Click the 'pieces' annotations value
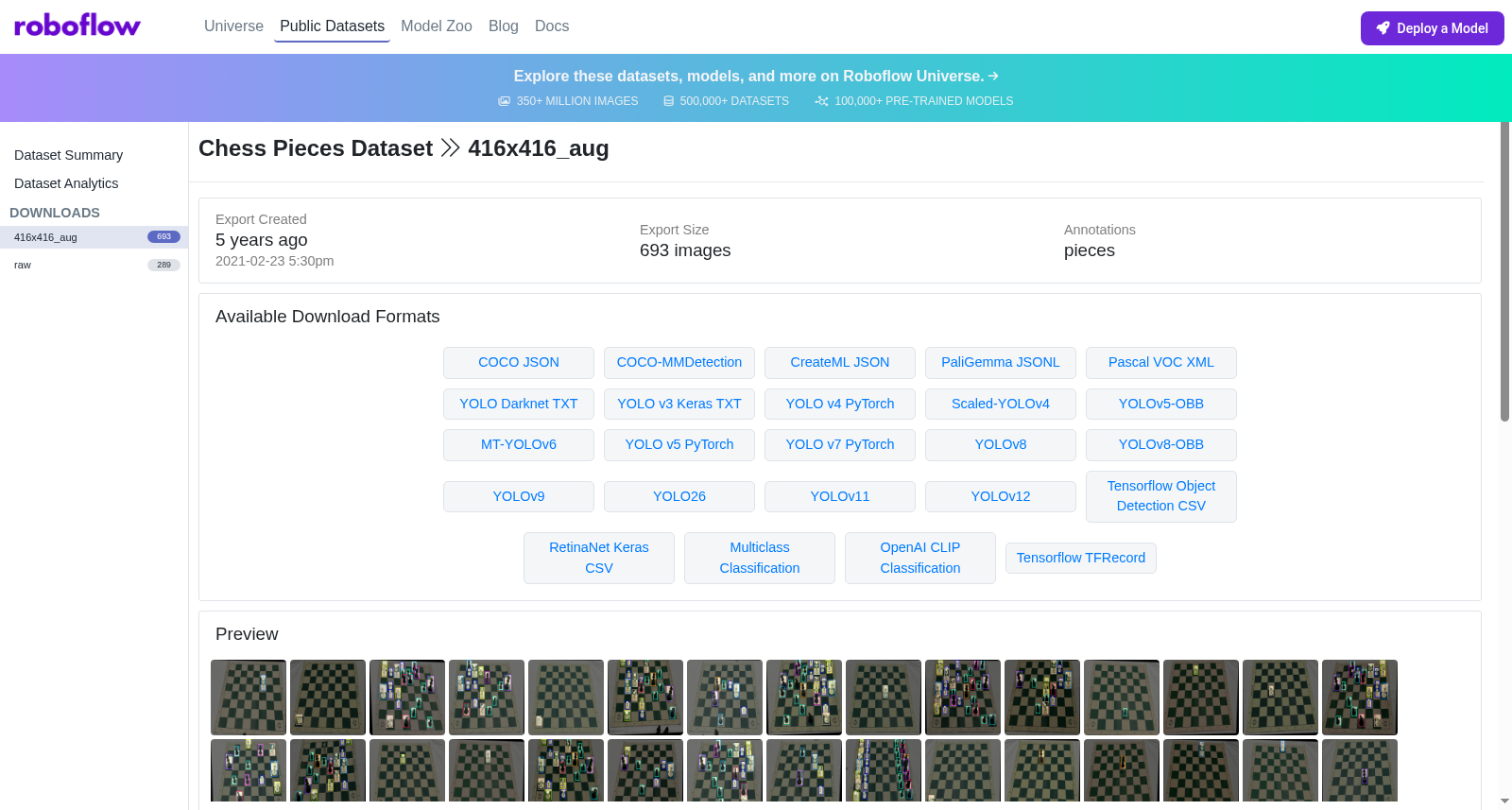The height and width of the screenshot is (810, 1512). 1090,250
